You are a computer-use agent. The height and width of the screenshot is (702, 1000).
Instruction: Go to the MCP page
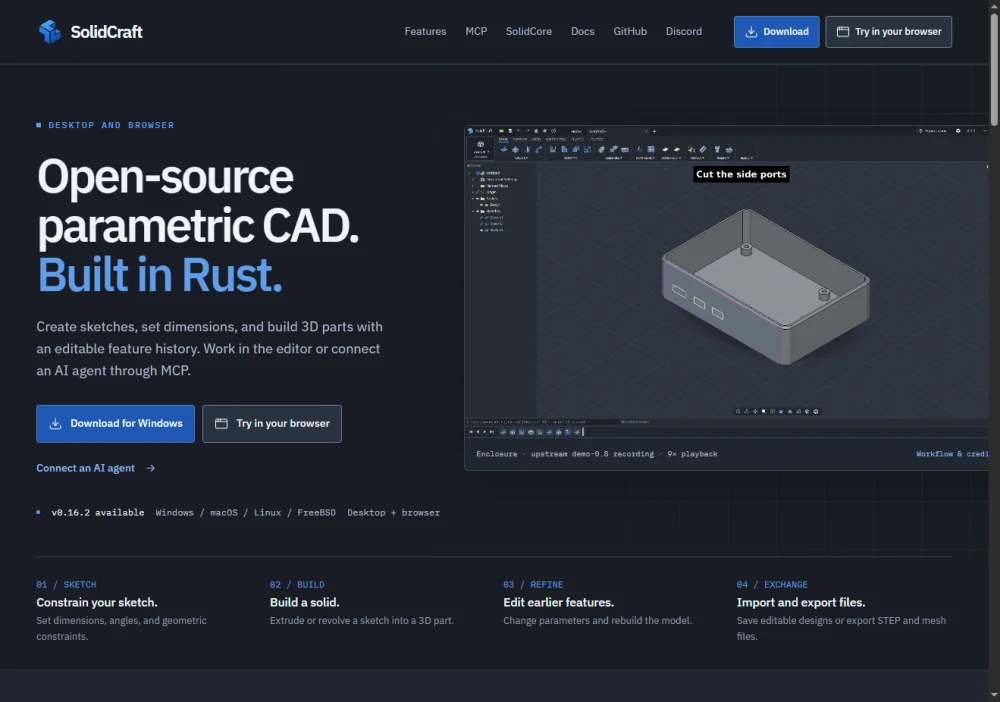(476, 31)
